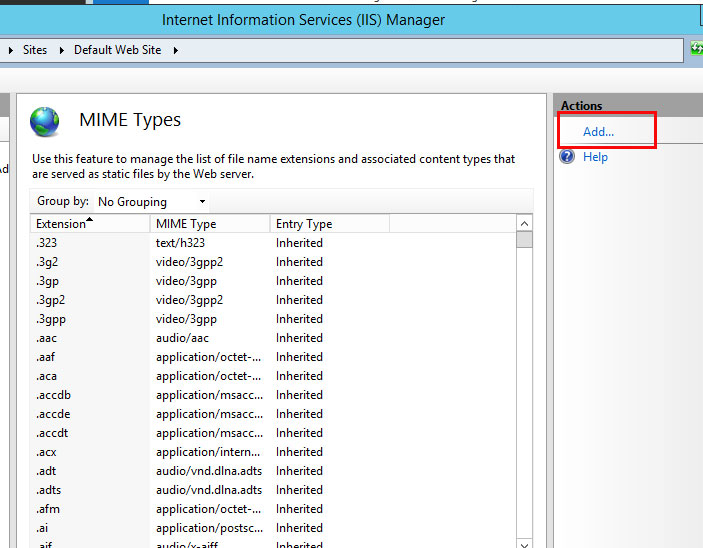Open the Help link in Actions

(595, 157)
